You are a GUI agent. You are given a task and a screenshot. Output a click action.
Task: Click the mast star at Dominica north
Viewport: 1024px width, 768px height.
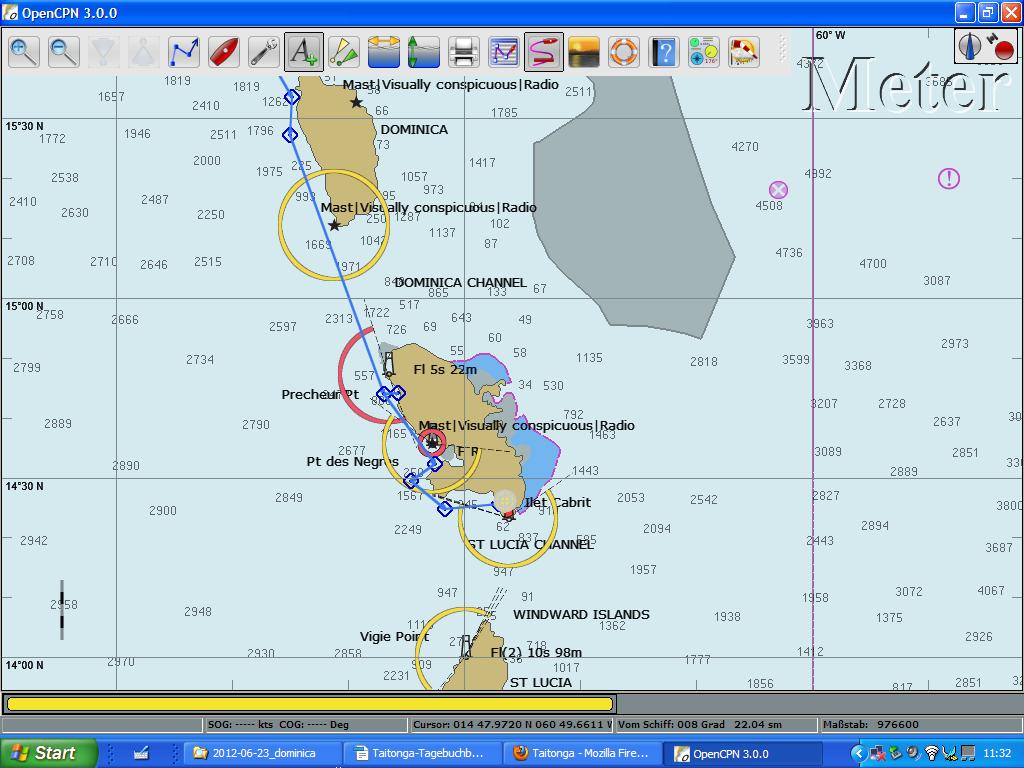356,102
